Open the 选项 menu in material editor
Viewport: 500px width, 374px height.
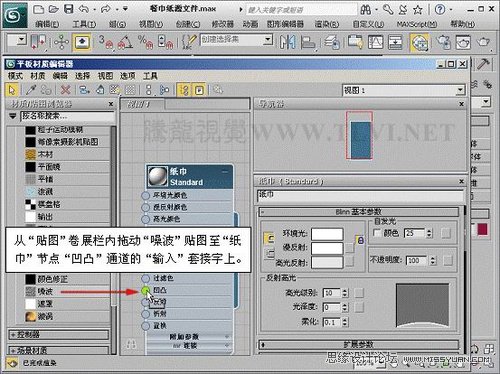point(128,76)
